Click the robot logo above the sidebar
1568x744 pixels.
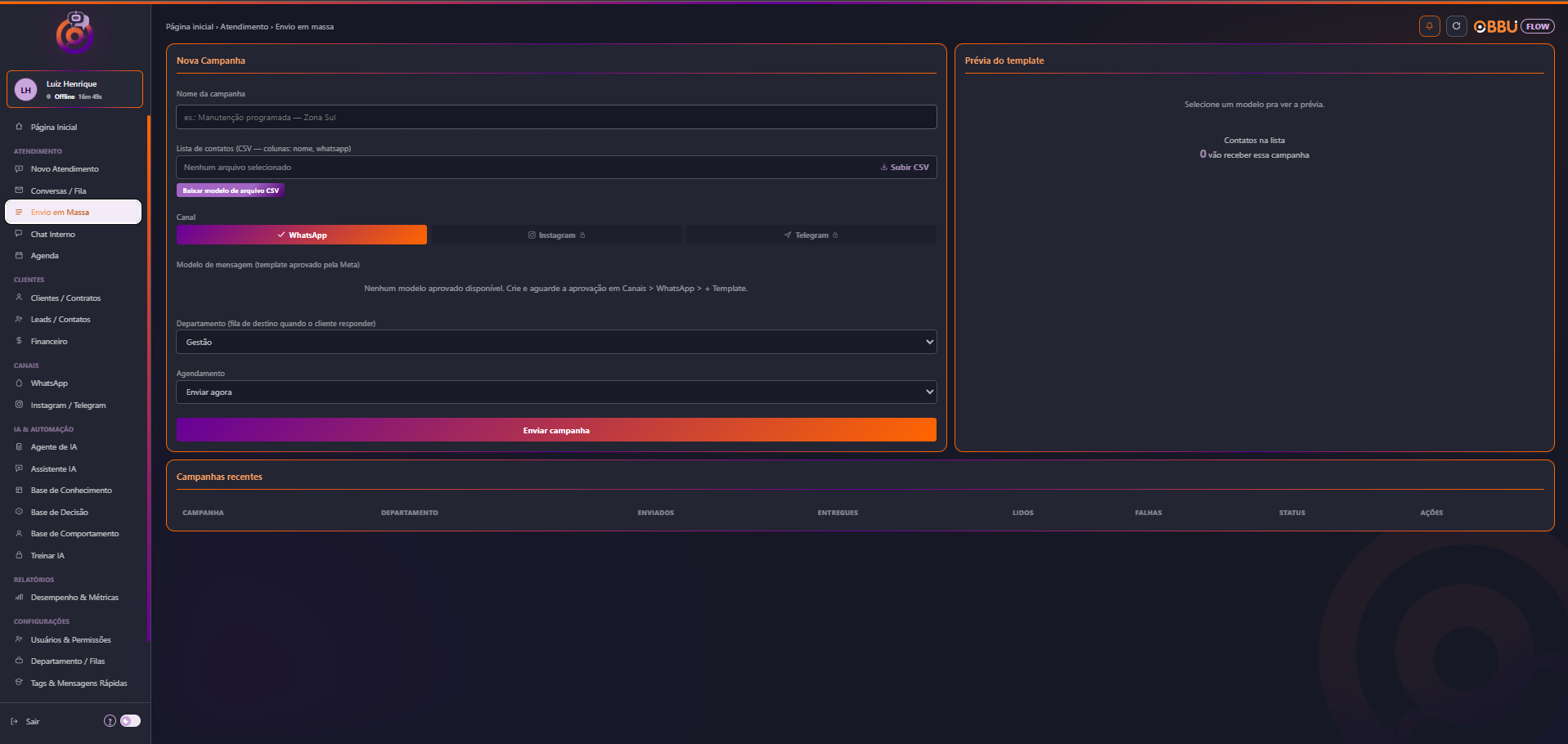coord(74,33)
